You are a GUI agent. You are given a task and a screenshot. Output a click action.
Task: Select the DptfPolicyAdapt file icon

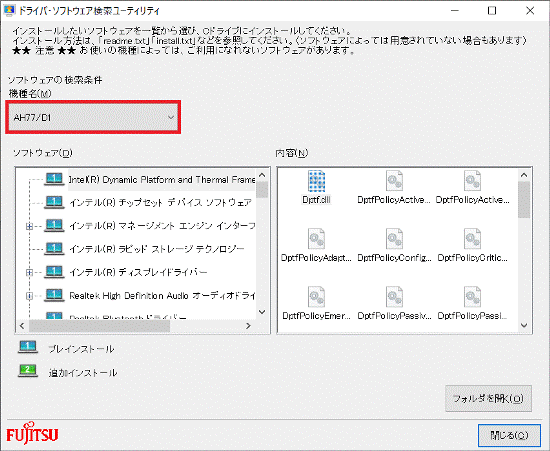[316, 239]
